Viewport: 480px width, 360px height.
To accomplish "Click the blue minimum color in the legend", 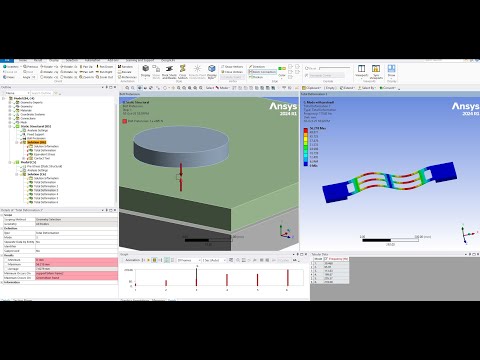I will coord(306,164).
